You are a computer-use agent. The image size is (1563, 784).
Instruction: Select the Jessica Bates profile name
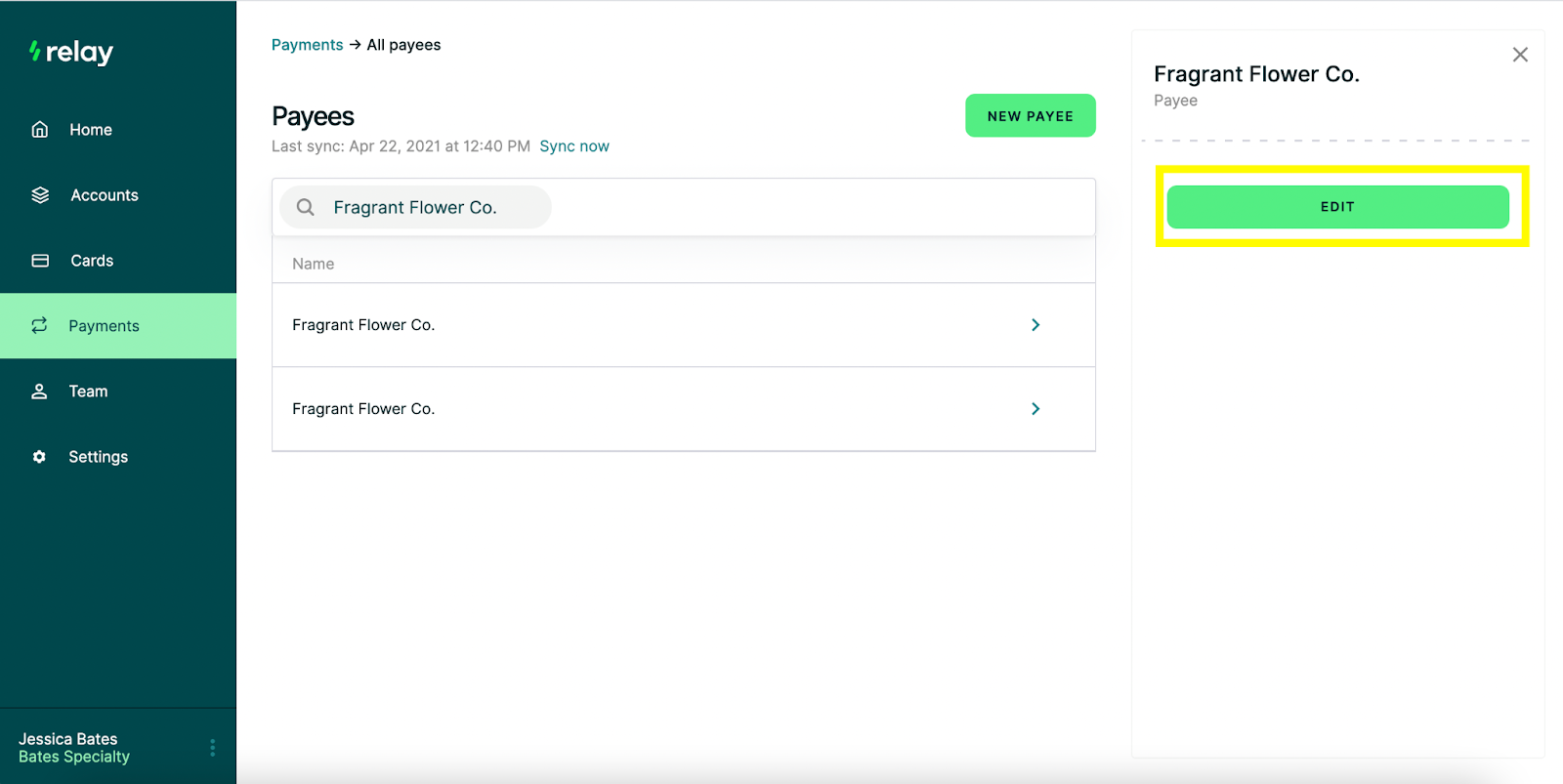click(68, 739)
